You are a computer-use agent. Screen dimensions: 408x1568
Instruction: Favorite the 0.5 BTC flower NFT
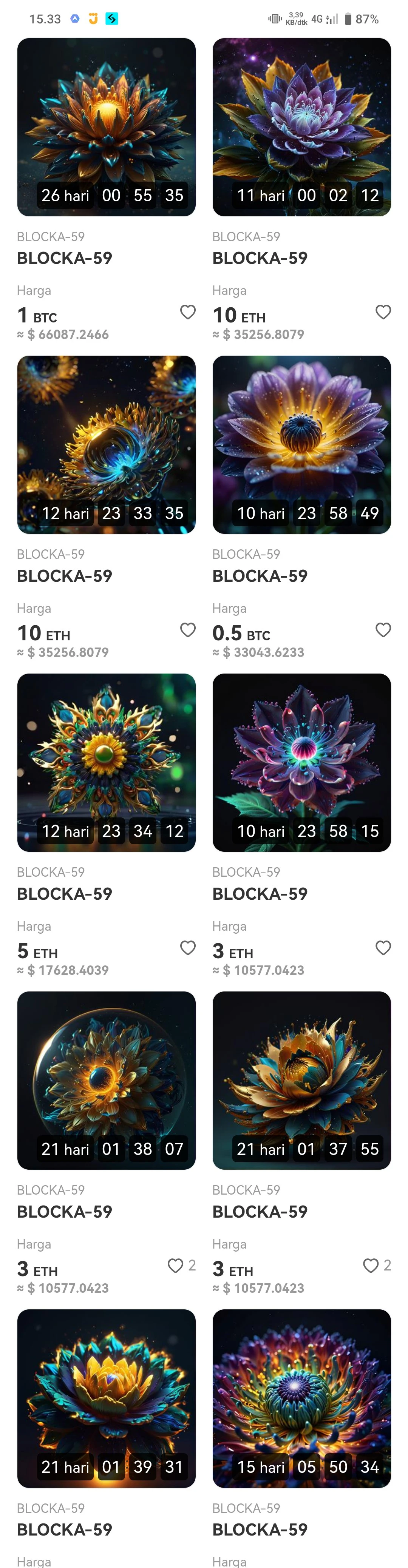(x=383, y=629)
